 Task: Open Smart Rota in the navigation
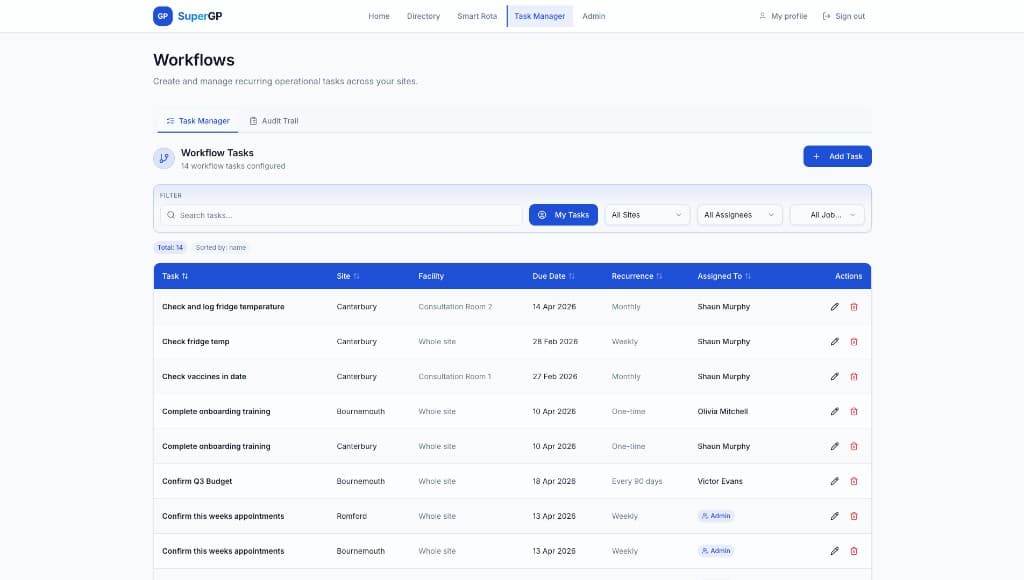point(477,16)
